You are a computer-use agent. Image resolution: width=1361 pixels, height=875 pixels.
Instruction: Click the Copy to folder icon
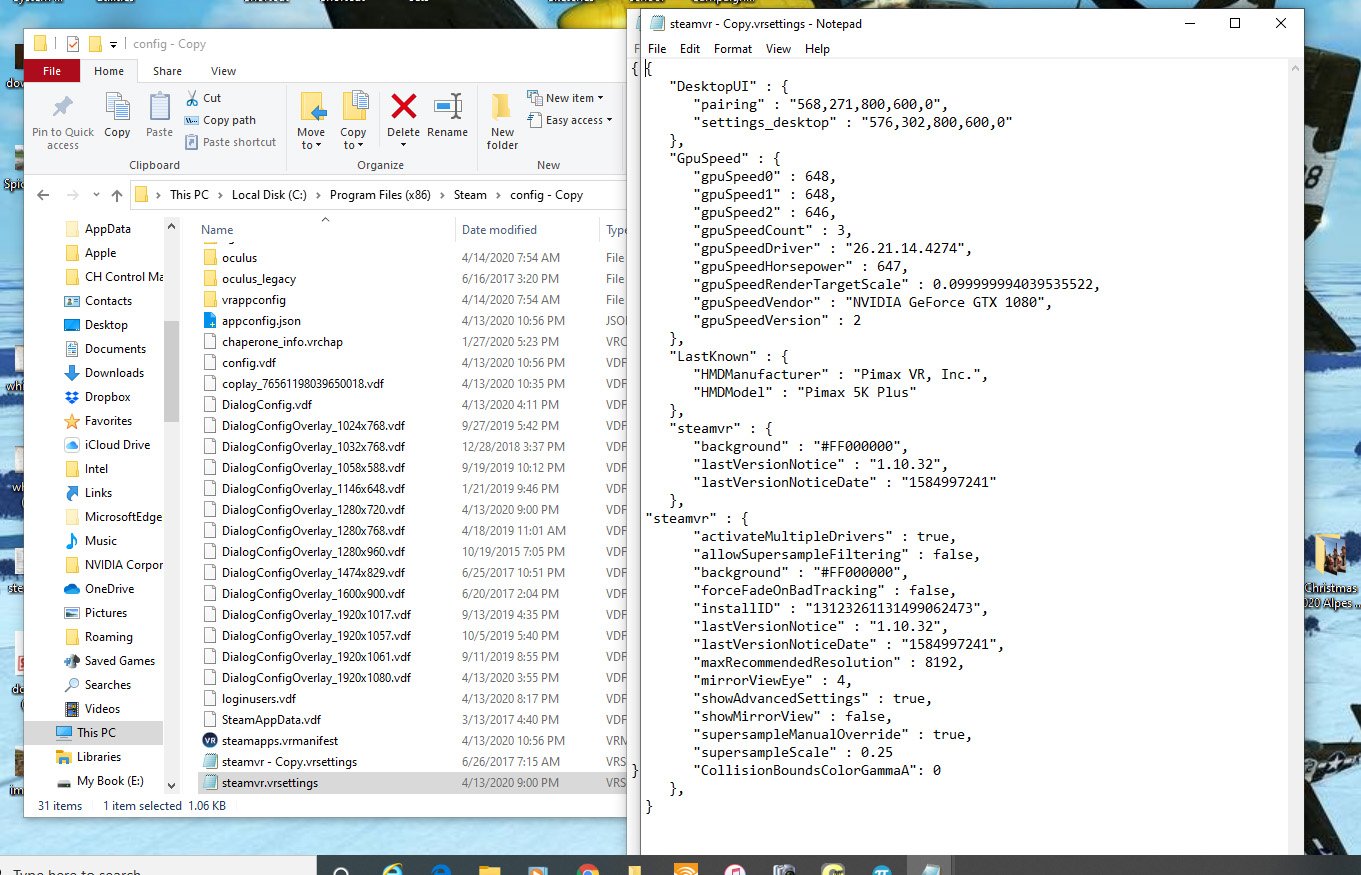[x=354, y=107]
